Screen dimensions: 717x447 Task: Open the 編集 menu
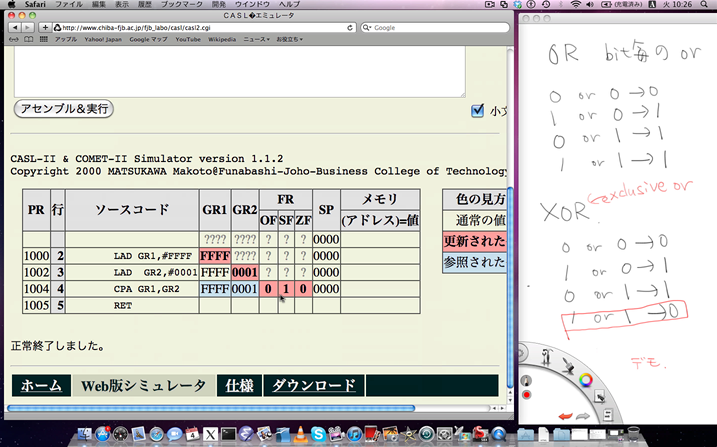tap(99, 4)
